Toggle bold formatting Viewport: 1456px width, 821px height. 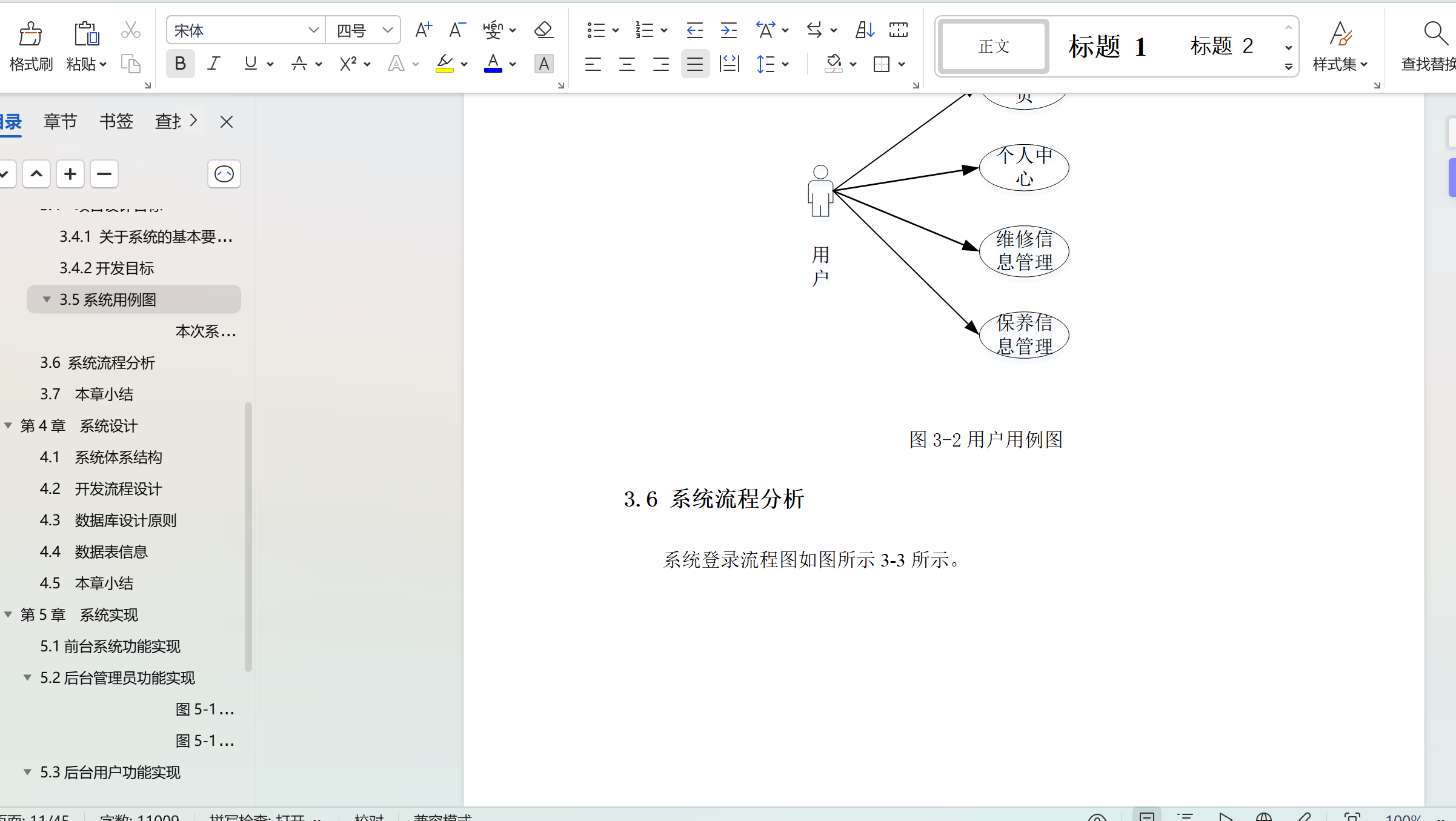click(x=180, y=63)
